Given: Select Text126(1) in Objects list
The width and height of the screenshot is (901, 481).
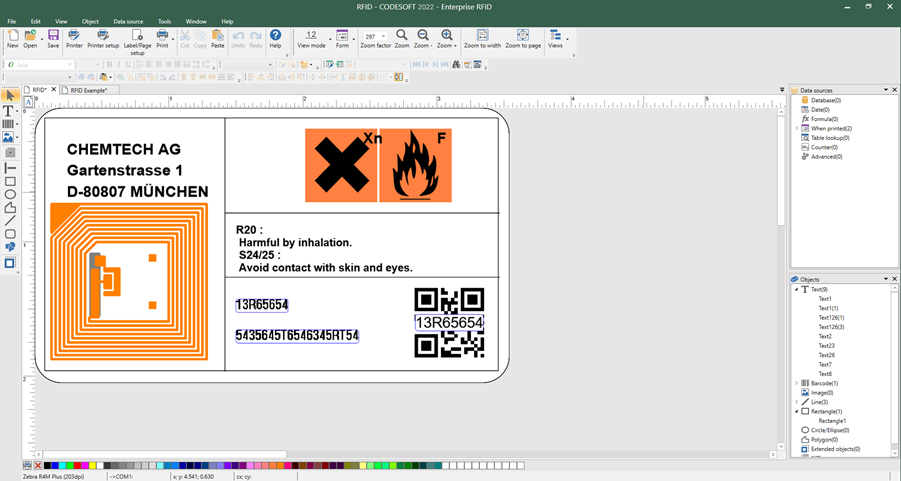Looking at the screenshot, I should pyautogui.click(x=831, y=318).
